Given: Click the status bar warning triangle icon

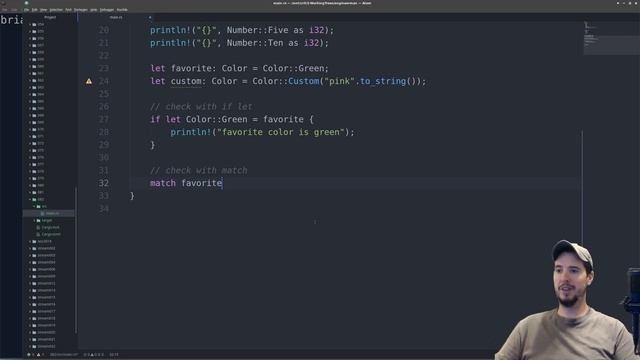Looking at the screenshot, I should pos(39,355).
